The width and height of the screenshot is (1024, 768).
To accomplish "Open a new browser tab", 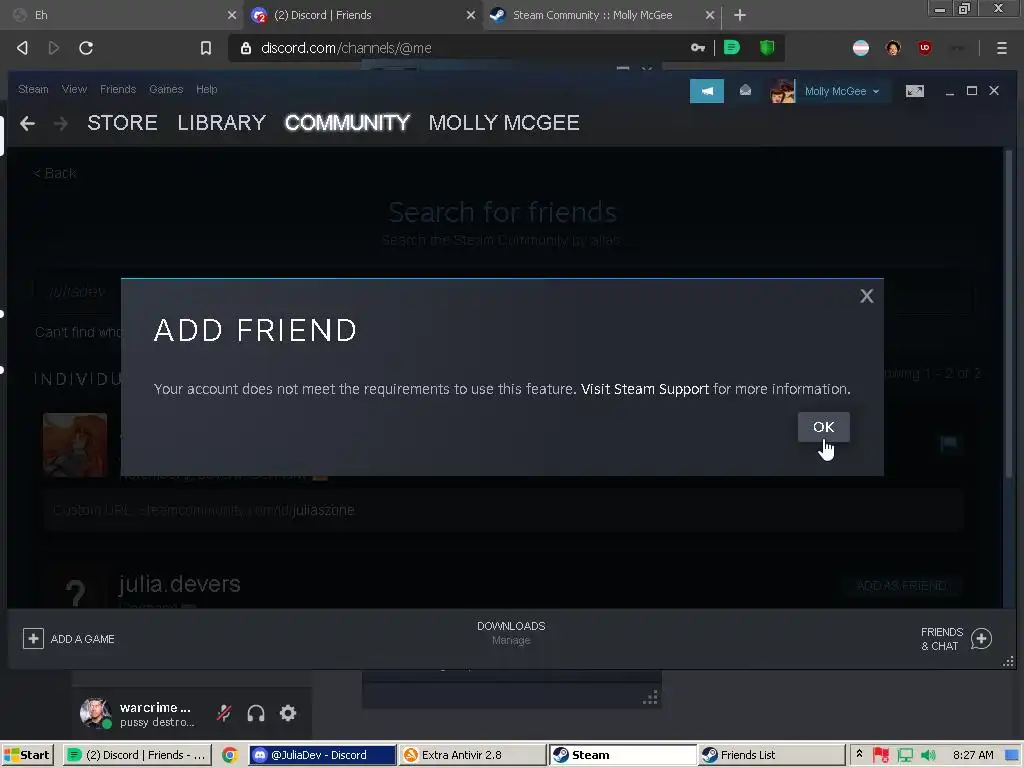I will coord(740,15).
